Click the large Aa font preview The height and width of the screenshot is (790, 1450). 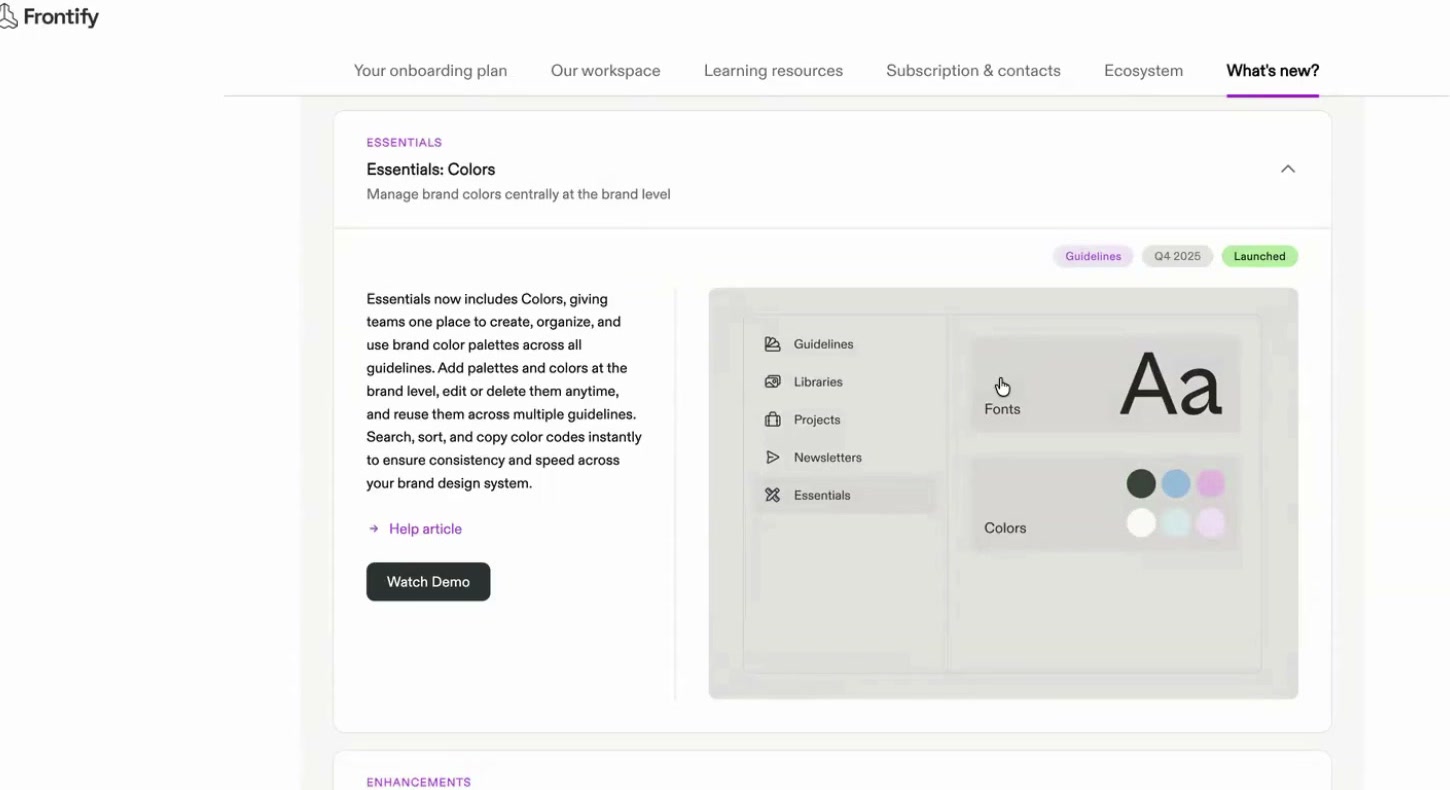tap(1170, 385)
